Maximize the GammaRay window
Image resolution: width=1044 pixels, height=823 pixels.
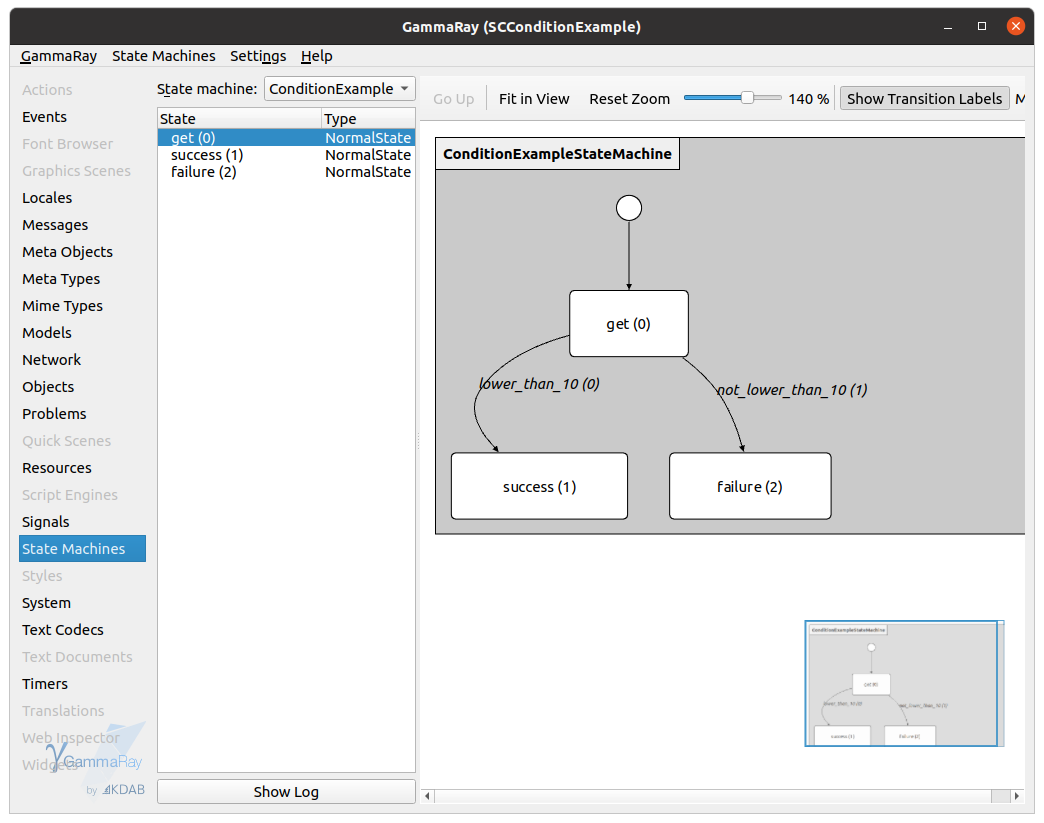(x=981, y=26)
